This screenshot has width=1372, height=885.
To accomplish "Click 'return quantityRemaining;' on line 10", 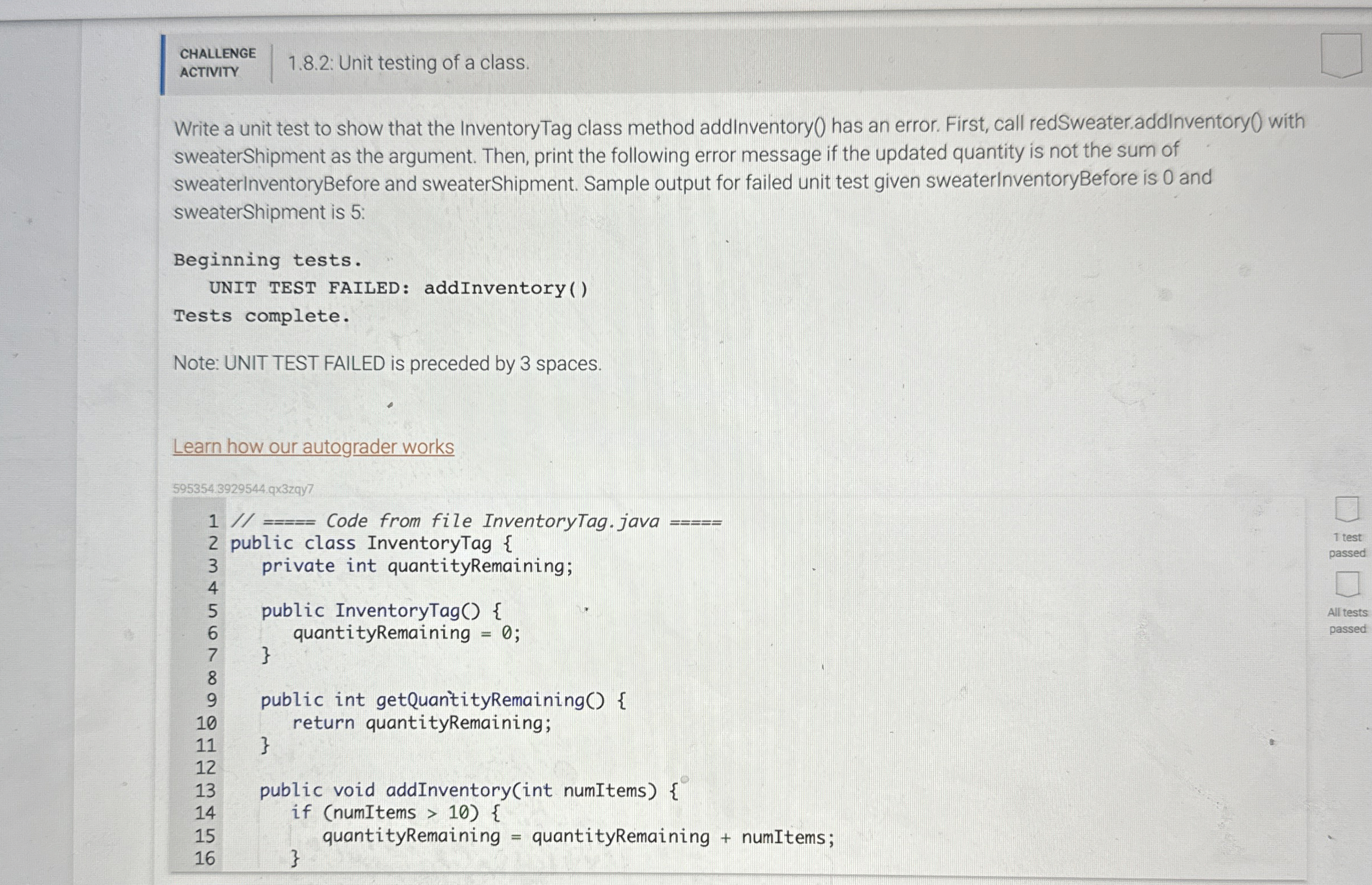I will pos(422,724).
